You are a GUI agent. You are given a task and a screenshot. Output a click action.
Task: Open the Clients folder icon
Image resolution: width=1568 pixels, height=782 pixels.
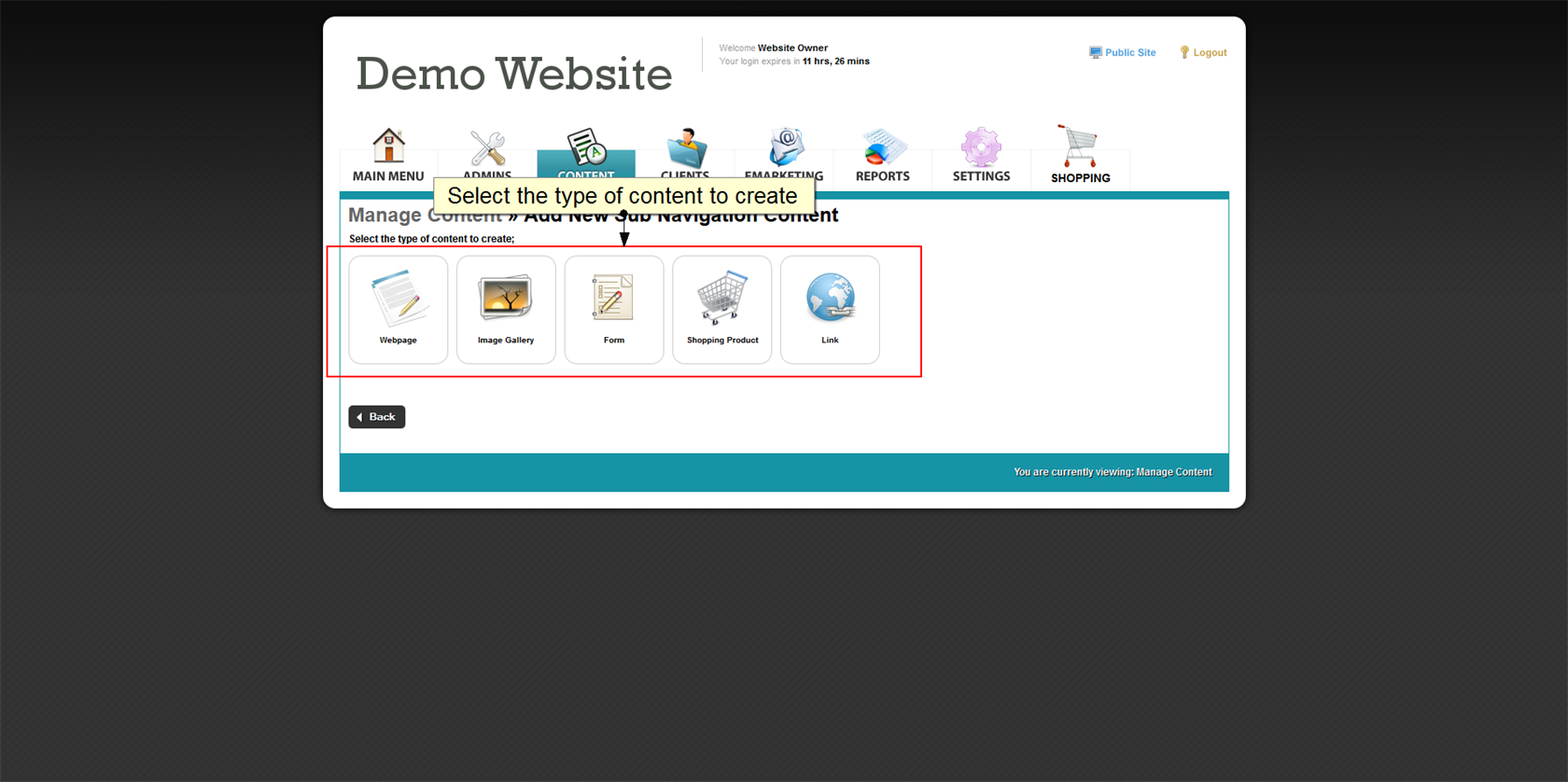point(686,147)
